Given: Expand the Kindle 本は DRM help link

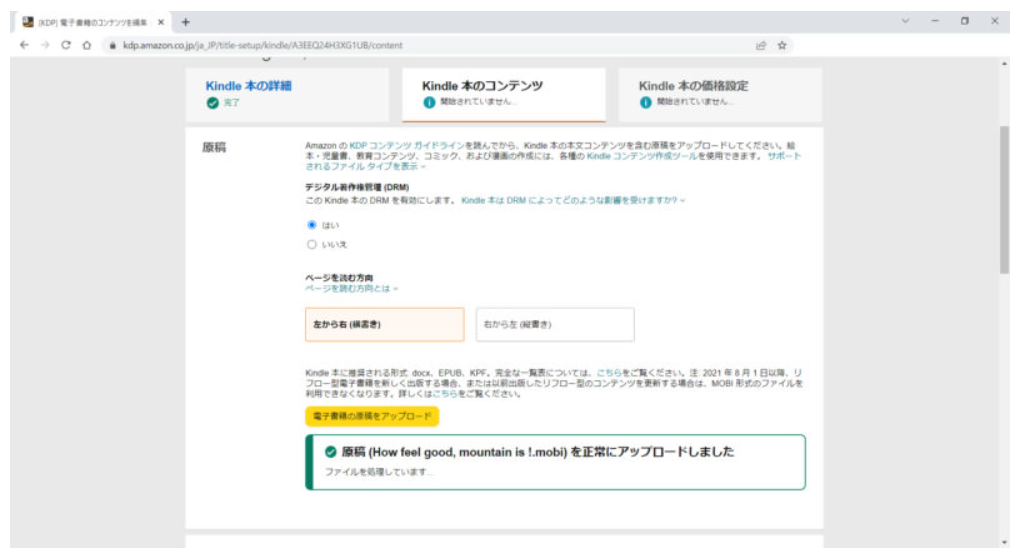Looking at the screenshot, I should click(x=573, y=200).
